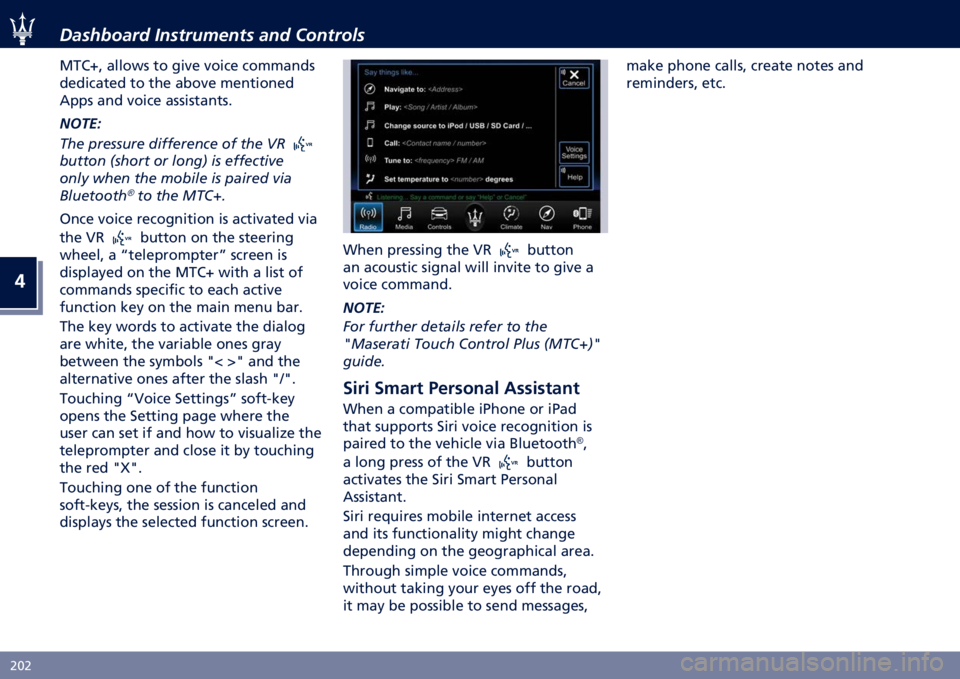This screenshot has height=679, width=960.
Task: Click the 'Say things like...' heading
Action: [391, 72]
